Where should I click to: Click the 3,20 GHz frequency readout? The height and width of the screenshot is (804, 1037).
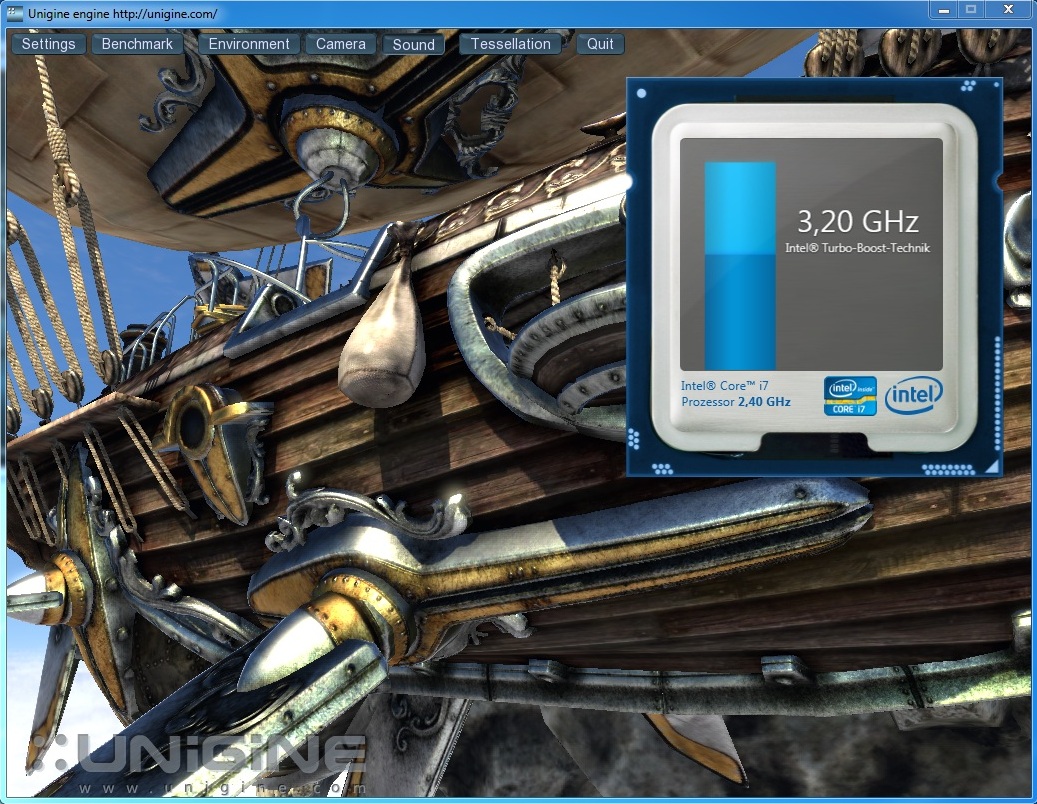coord(857,221)
